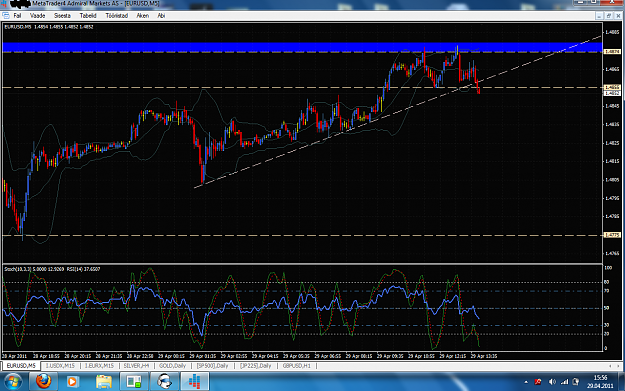The image size is (625, 391).
Task: Click the blue resistance zone rectangle
Action: (302, 47)
